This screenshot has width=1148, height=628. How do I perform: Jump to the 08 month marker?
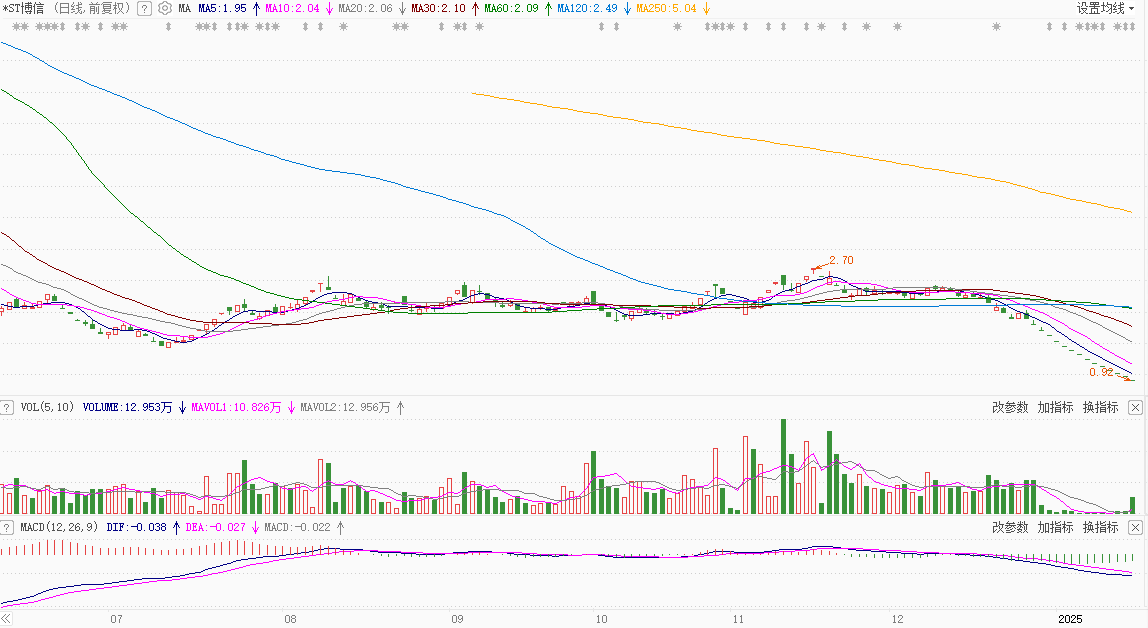(291, 619)
